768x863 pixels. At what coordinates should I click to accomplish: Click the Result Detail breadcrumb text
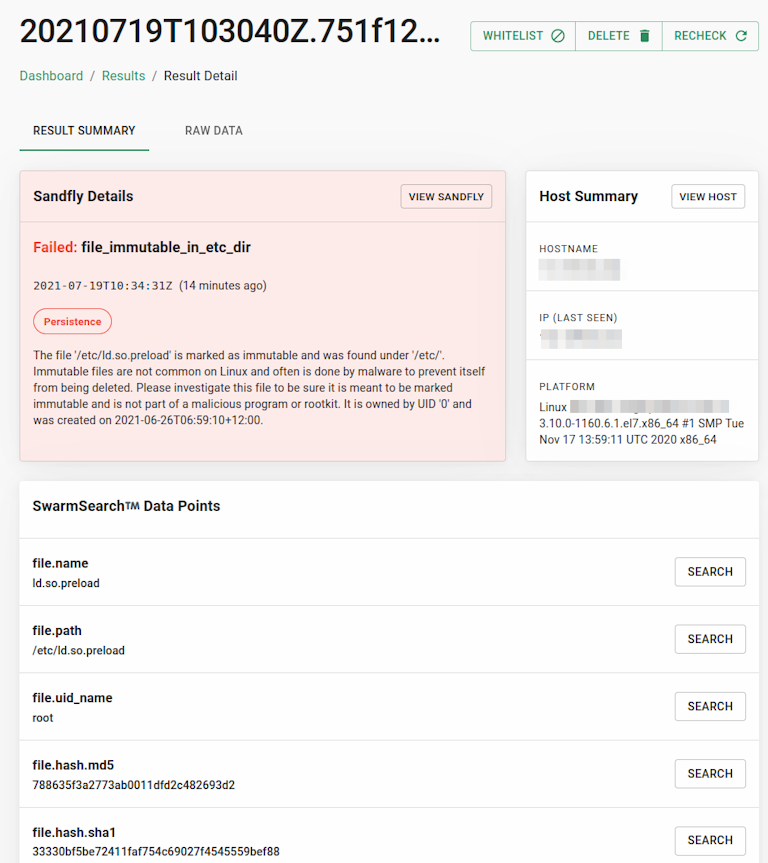tap(200, 76)
